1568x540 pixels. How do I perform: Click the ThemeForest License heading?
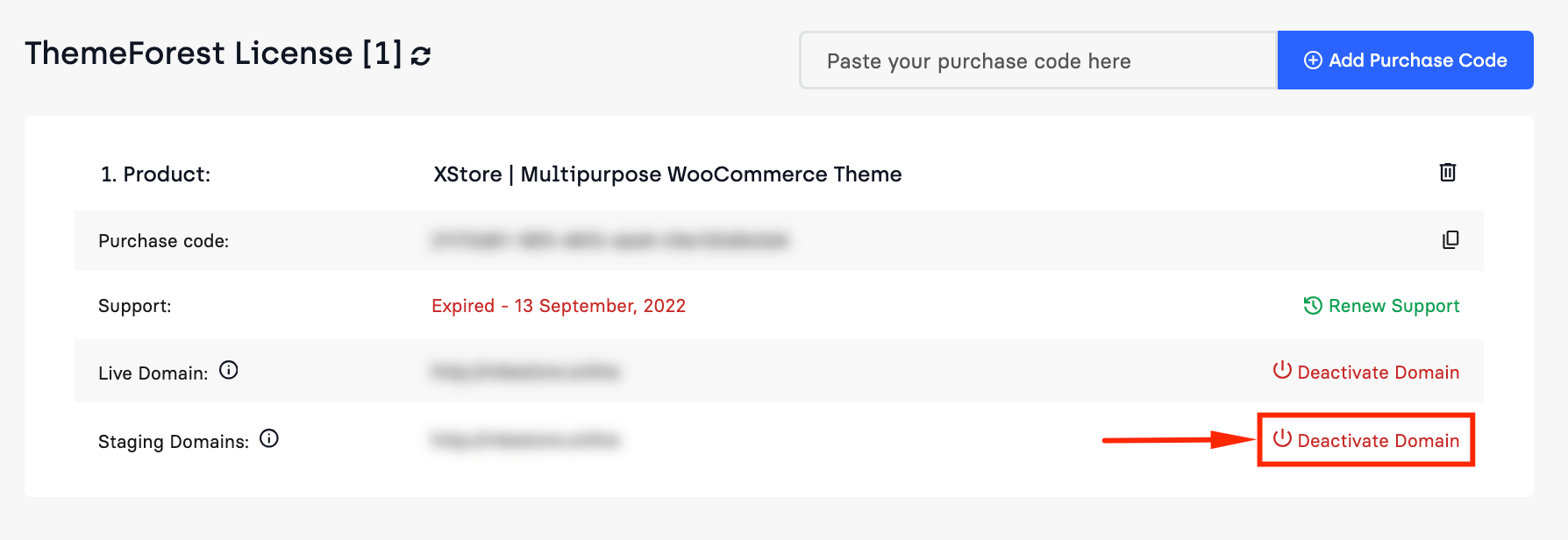point(213,53)
